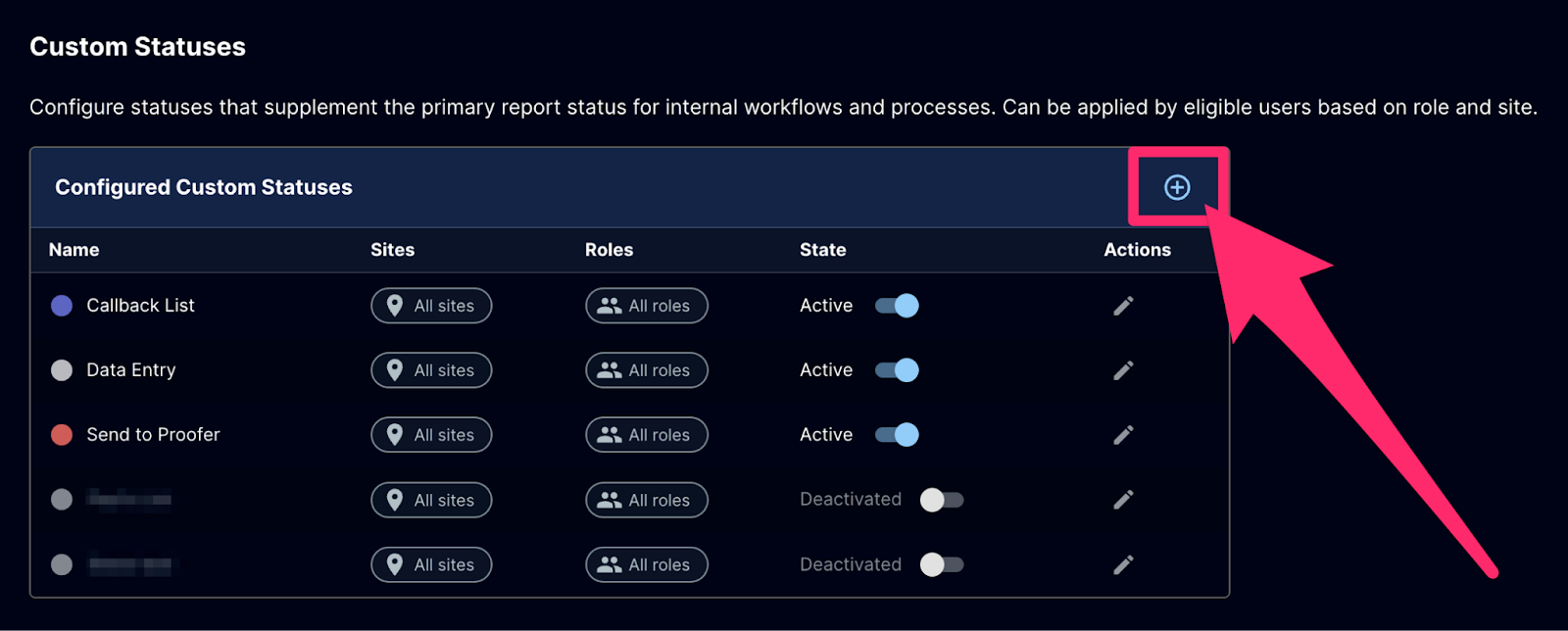Viewport: 1568px width, 631px height.
Task: Click All roles chip for Data Entry
Action: tap(647, 370)
